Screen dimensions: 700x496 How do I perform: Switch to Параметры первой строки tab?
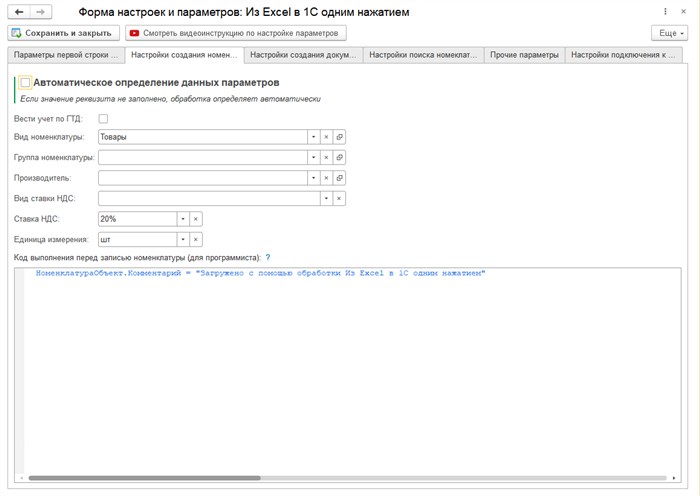tap(66, 55)
